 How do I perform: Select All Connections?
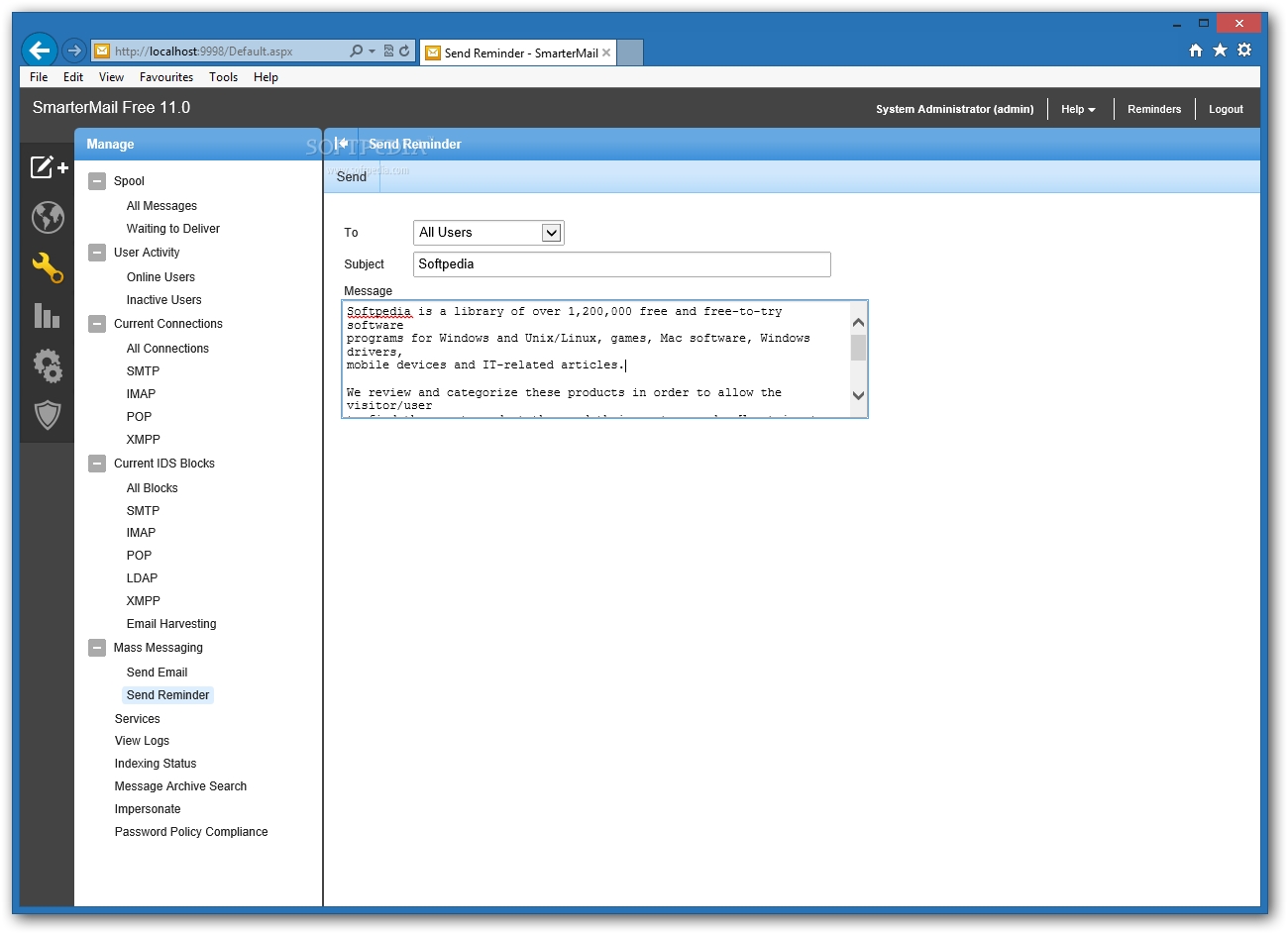167,349
